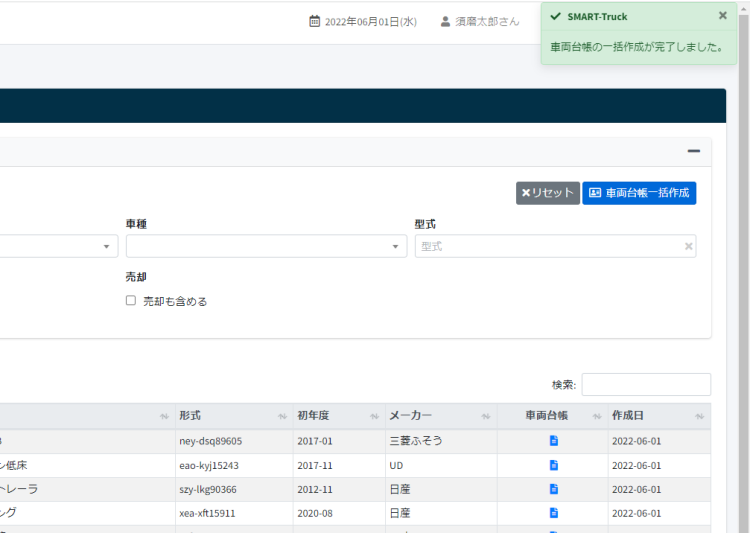Enable 売却も含める checkbox
The width and height of the screenshot is (750, 533).
click(131, 301)
